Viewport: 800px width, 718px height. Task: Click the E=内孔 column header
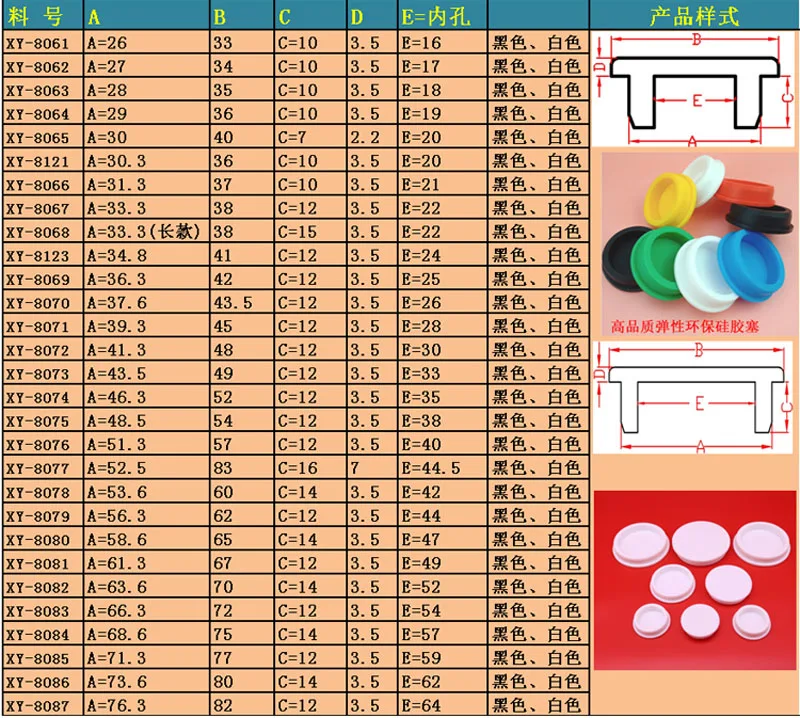(442, 16)
